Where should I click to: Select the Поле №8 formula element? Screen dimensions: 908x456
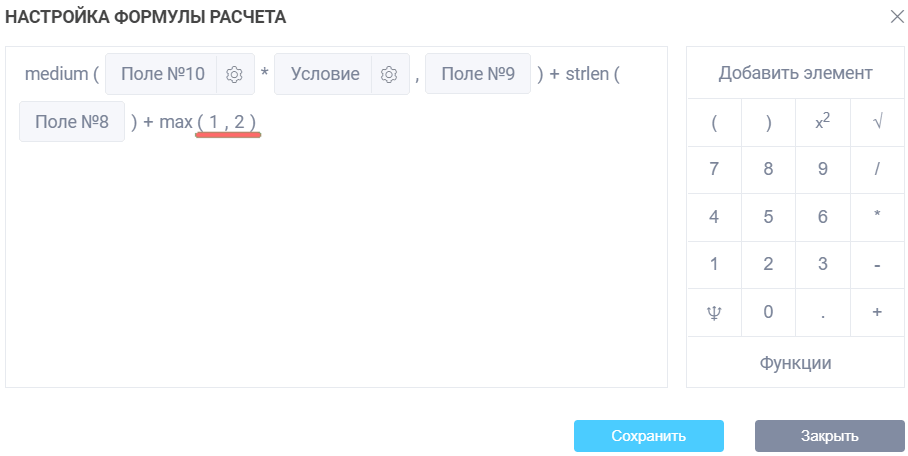(x=72, y=122)
